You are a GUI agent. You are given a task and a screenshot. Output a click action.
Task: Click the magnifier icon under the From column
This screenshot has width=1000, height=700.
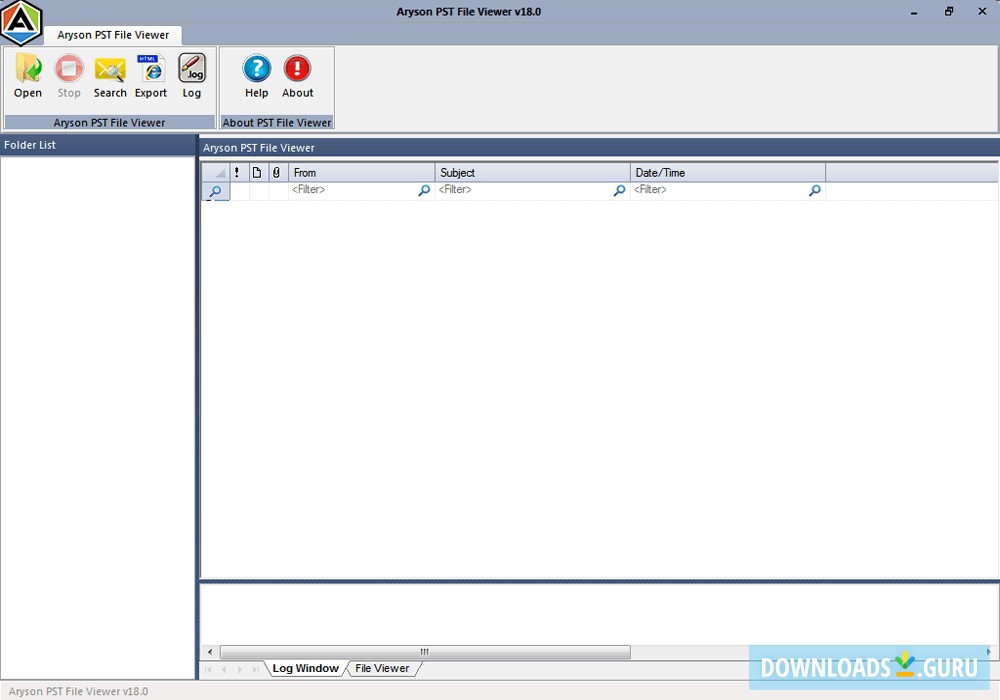[424, 190]
